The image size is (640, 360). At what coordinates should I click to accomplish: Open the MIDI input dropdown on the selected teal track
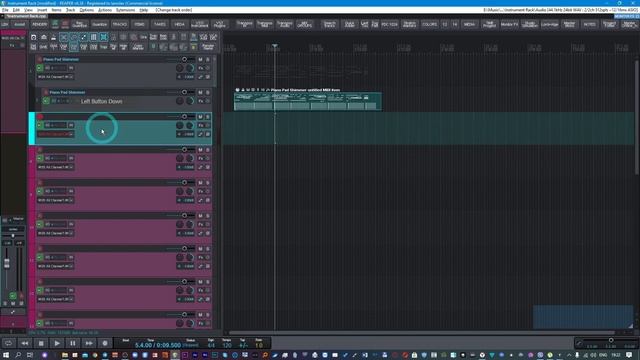pyautogui.click(x=56, y=134)
